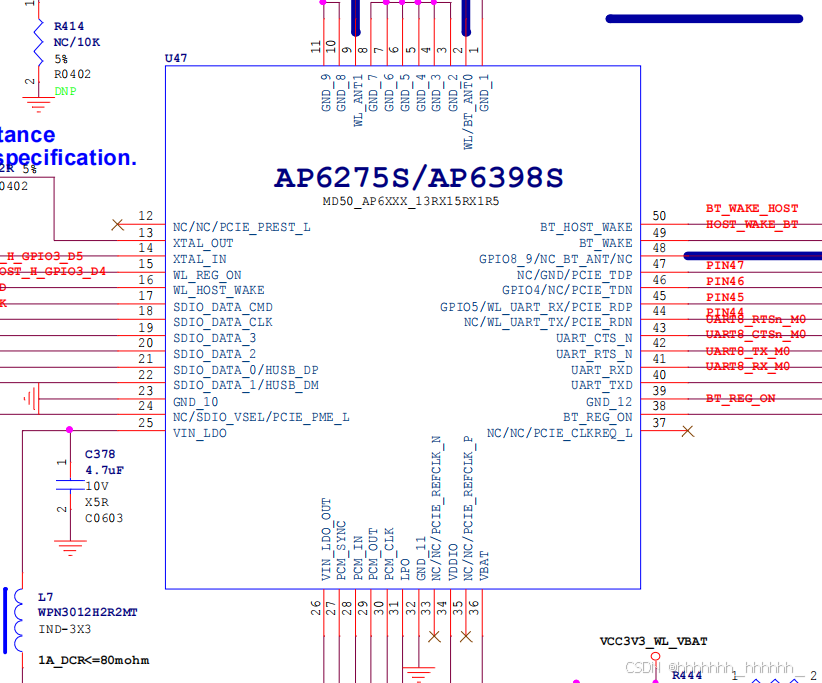Select the no-connect X marker on pin 37
Screen dimensions: 822x683
[x=686, y=430]
